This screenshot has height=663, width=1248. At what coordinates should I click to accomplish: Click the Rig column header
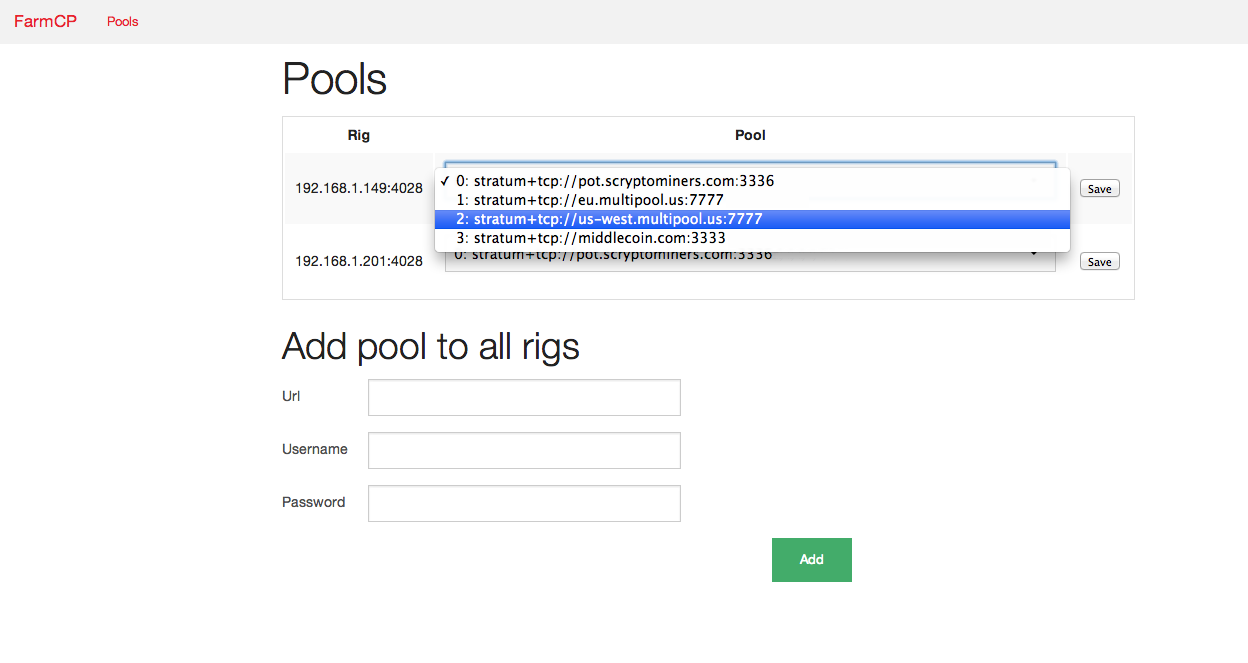[359, 135]
